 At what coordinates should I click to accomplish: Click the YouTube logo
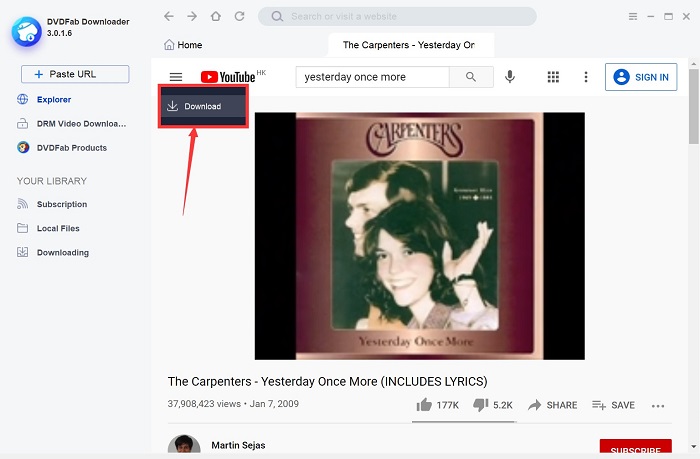(228, 77)
